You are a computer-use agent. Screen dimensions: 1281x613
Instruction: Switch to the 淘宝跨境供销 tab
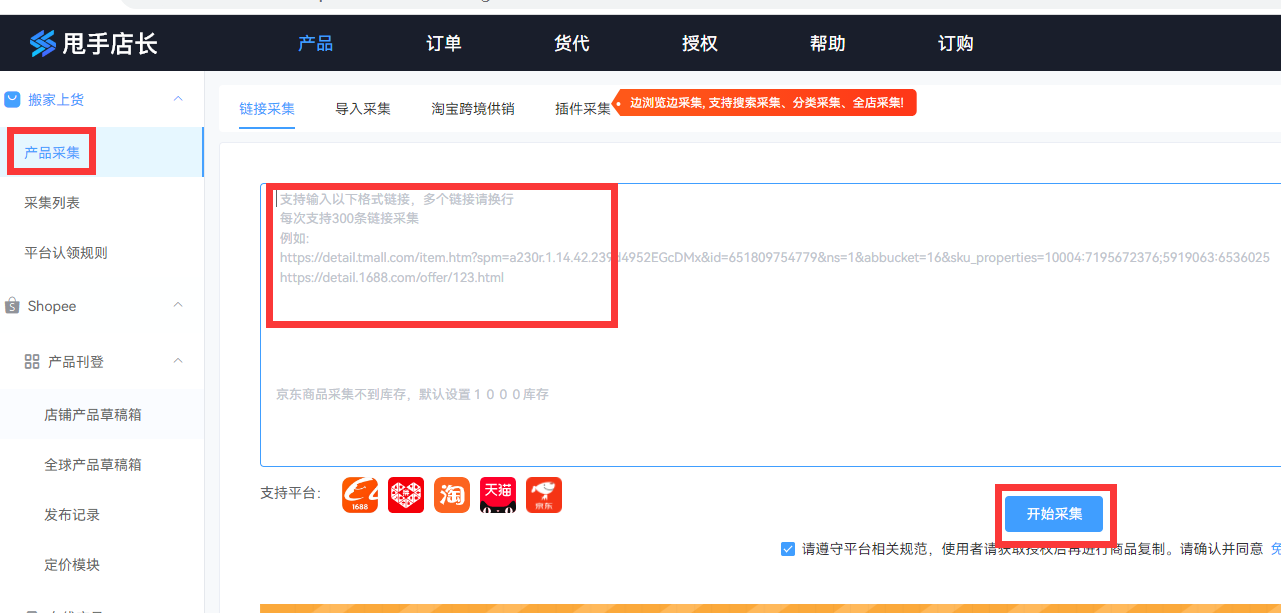click(x=473, y=109)
